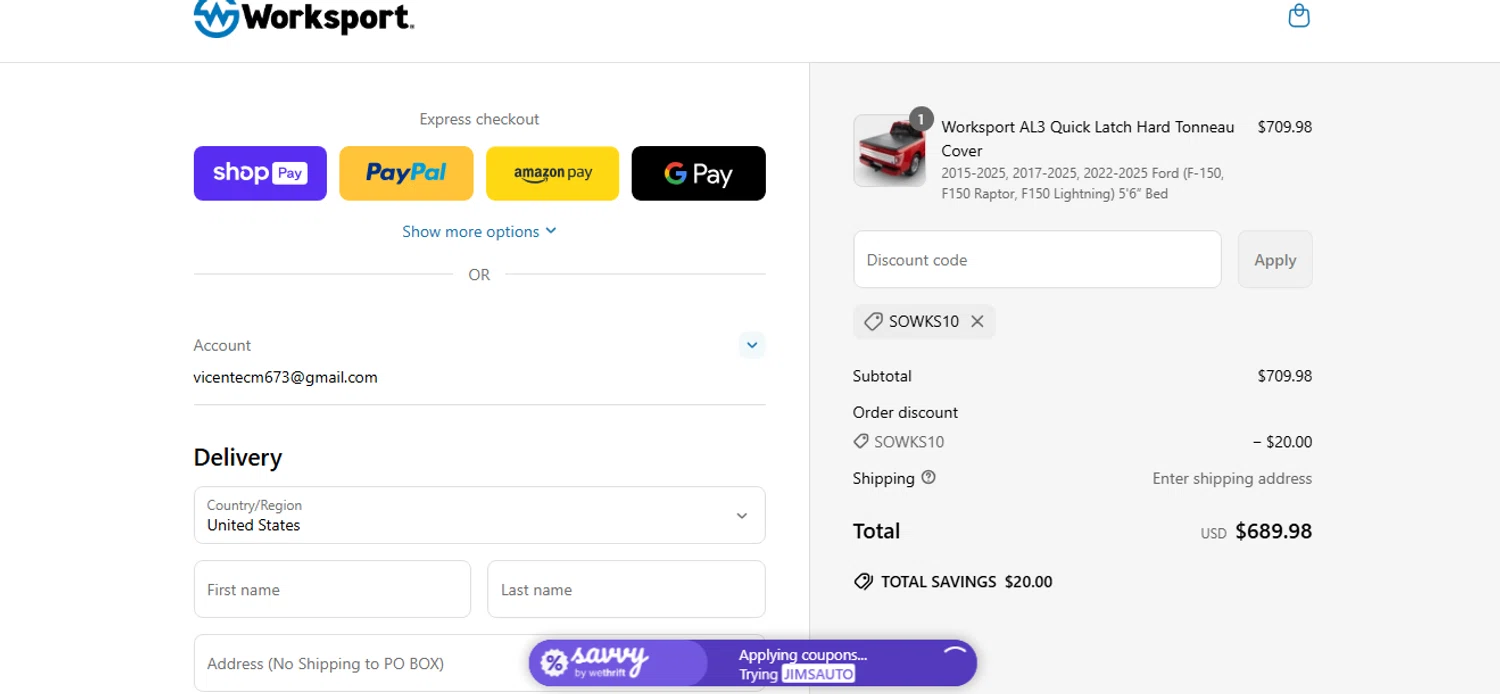1500x694 pixels.
Task: Expand Show more options
Action: pyautogui.click(x=479, y=231)
